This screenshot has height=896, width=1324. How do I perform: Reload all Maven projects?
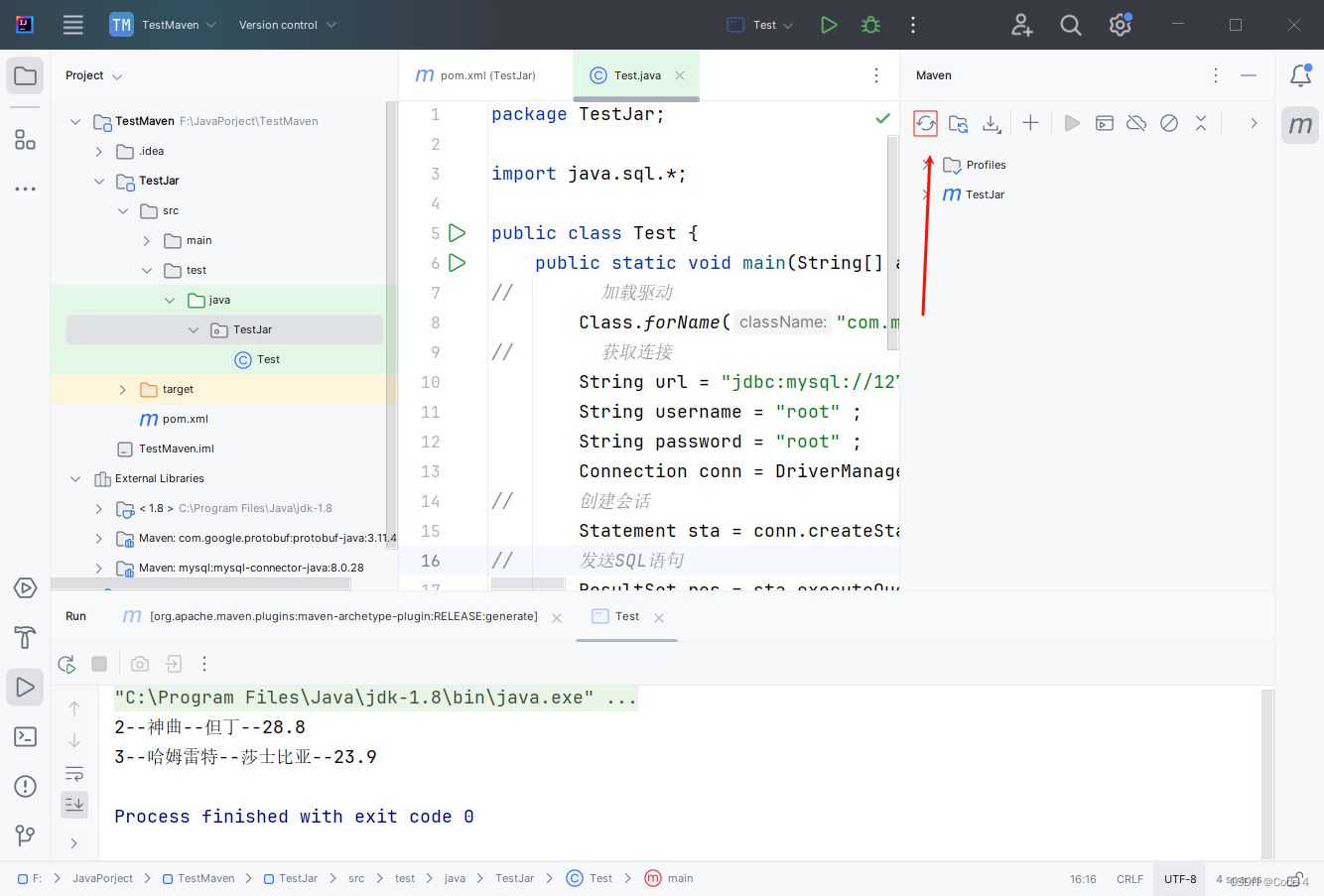pos(925,123)
